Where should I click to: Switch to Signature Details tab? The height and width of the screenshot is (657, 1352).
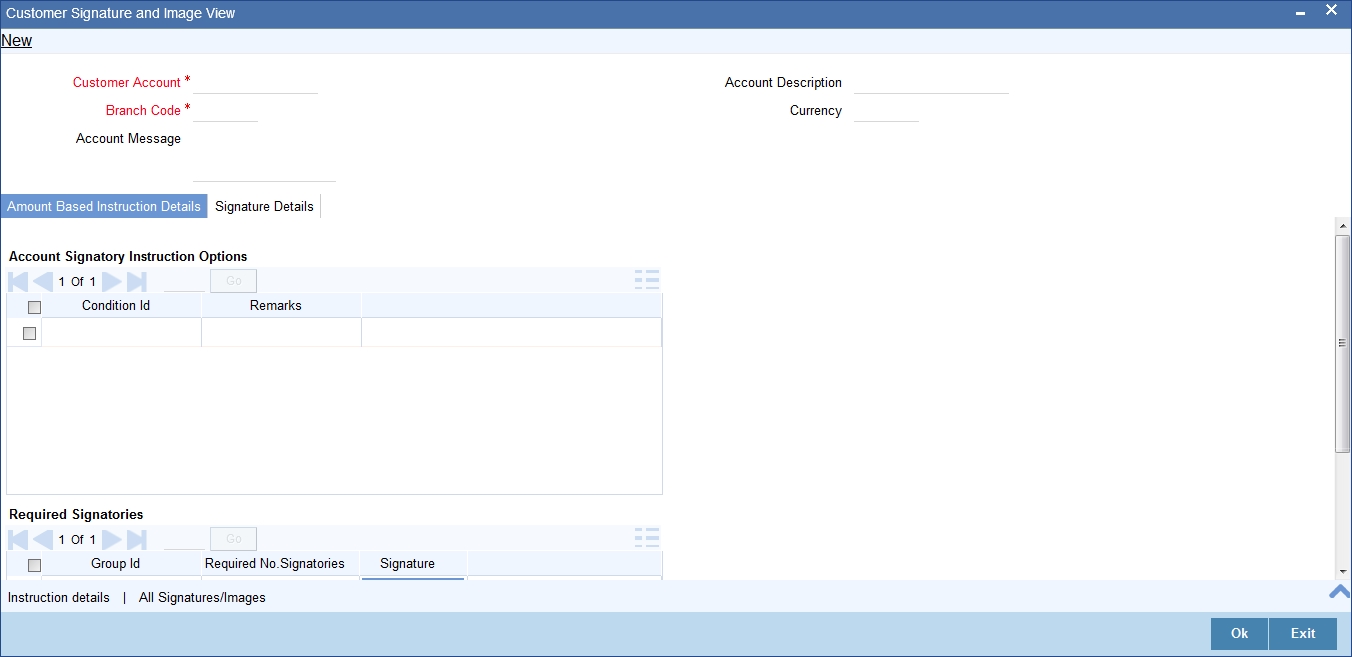coord(264,206)
